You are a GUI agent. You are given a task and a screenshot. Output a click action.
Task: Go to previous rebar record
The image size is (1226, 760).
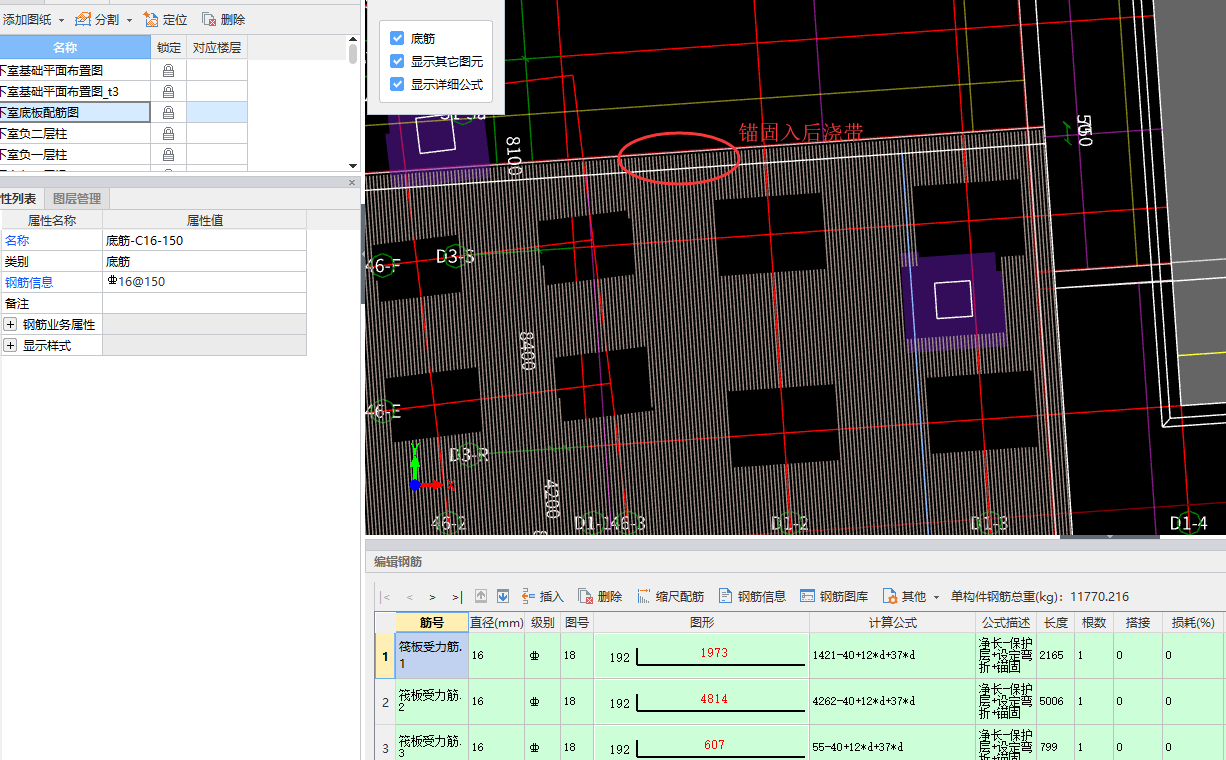(409, 597)
